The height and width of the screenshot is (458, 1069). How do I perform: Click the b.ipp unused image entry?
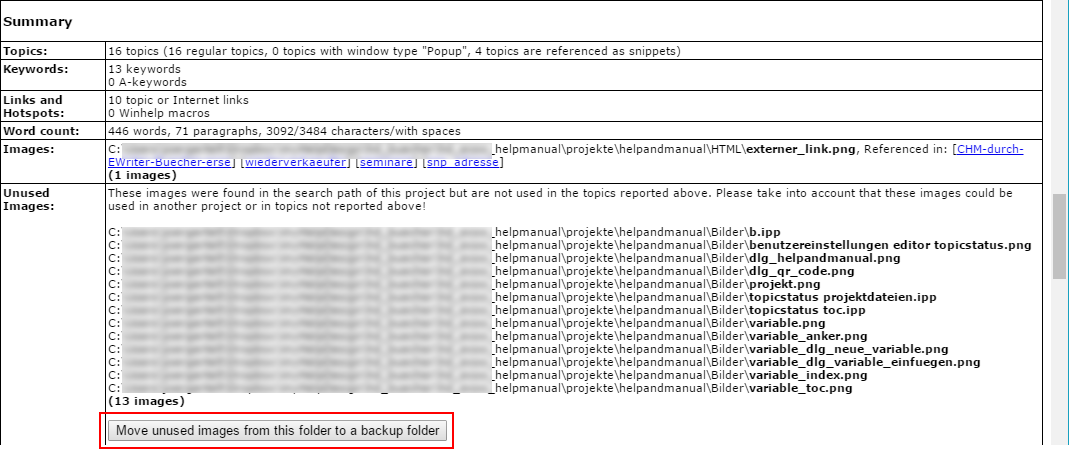click(765, 232)
